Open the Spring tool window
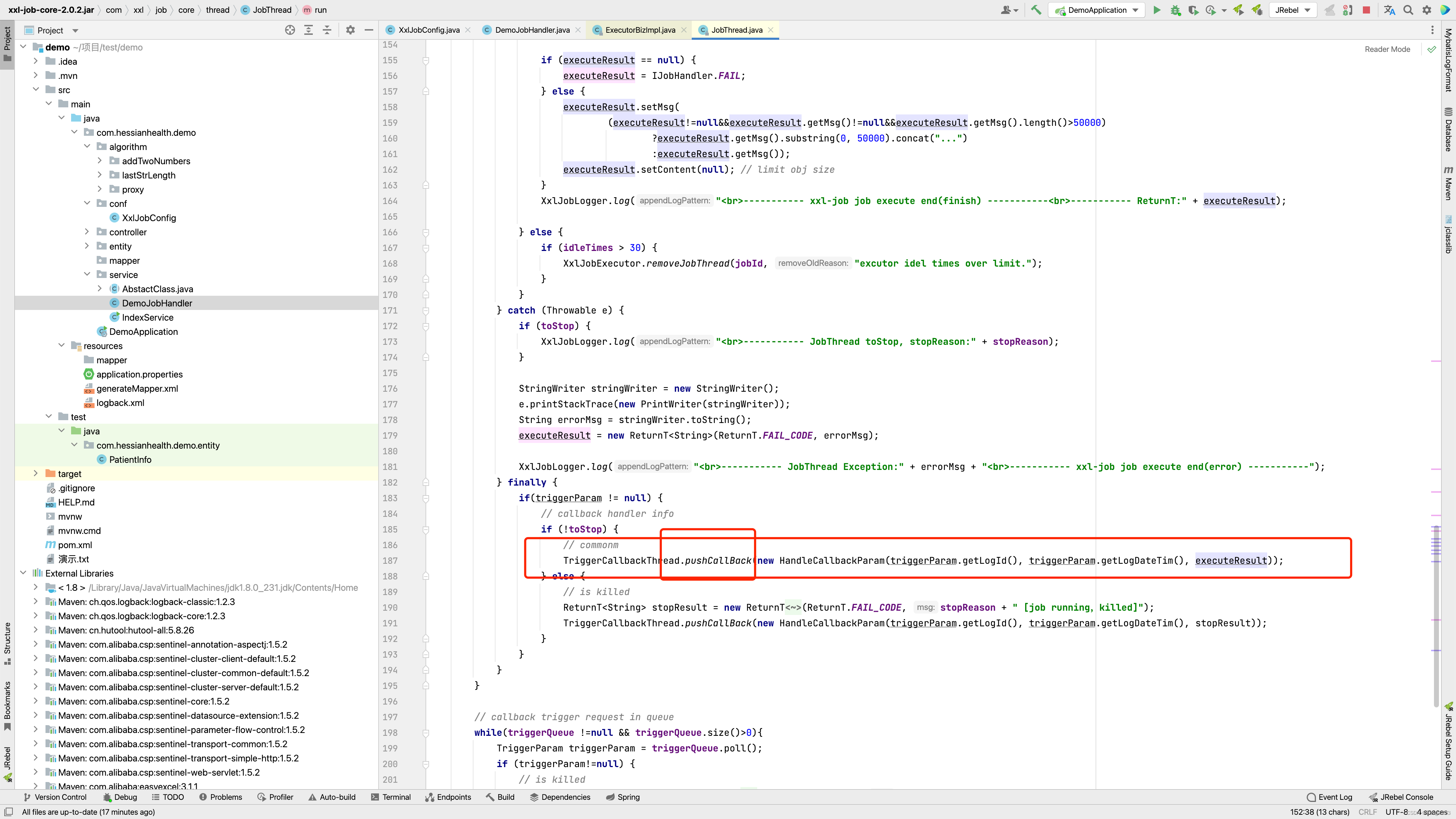Image resolution: width=1456 pixels, height=819 pixels. coord(622,797)
